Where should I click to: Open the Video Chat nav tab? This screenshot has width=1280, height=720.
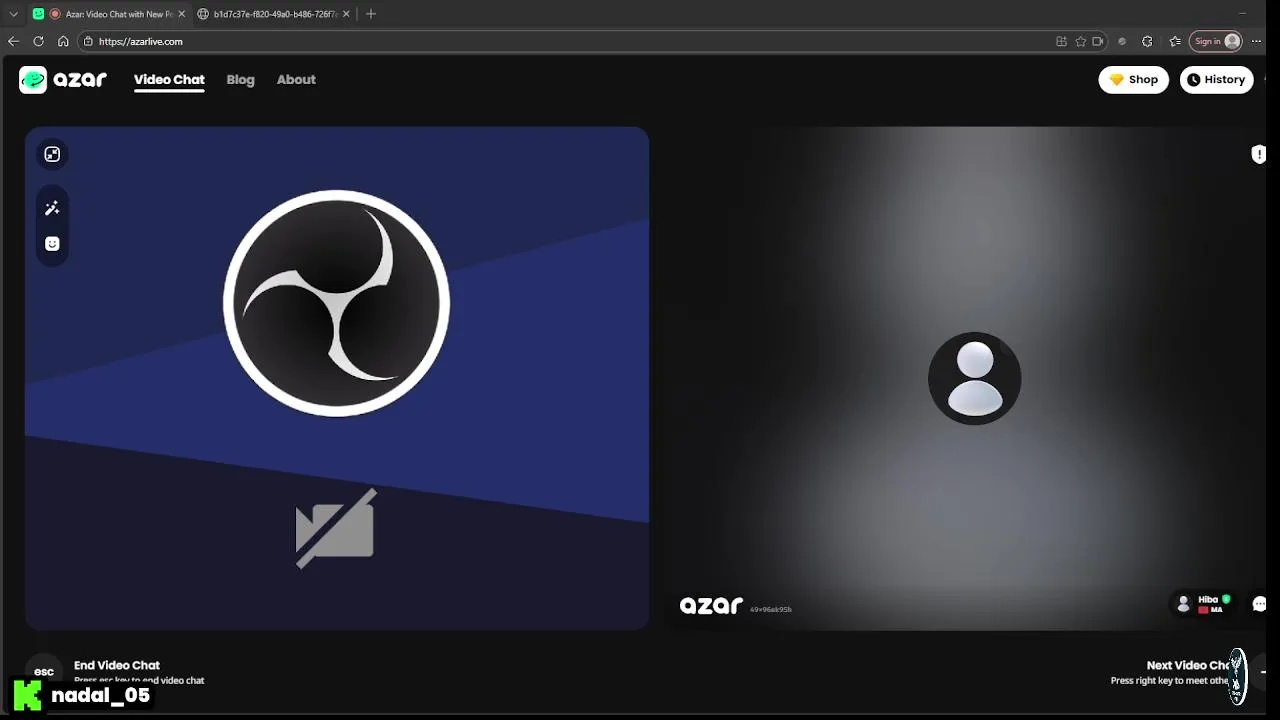point(169,80)
